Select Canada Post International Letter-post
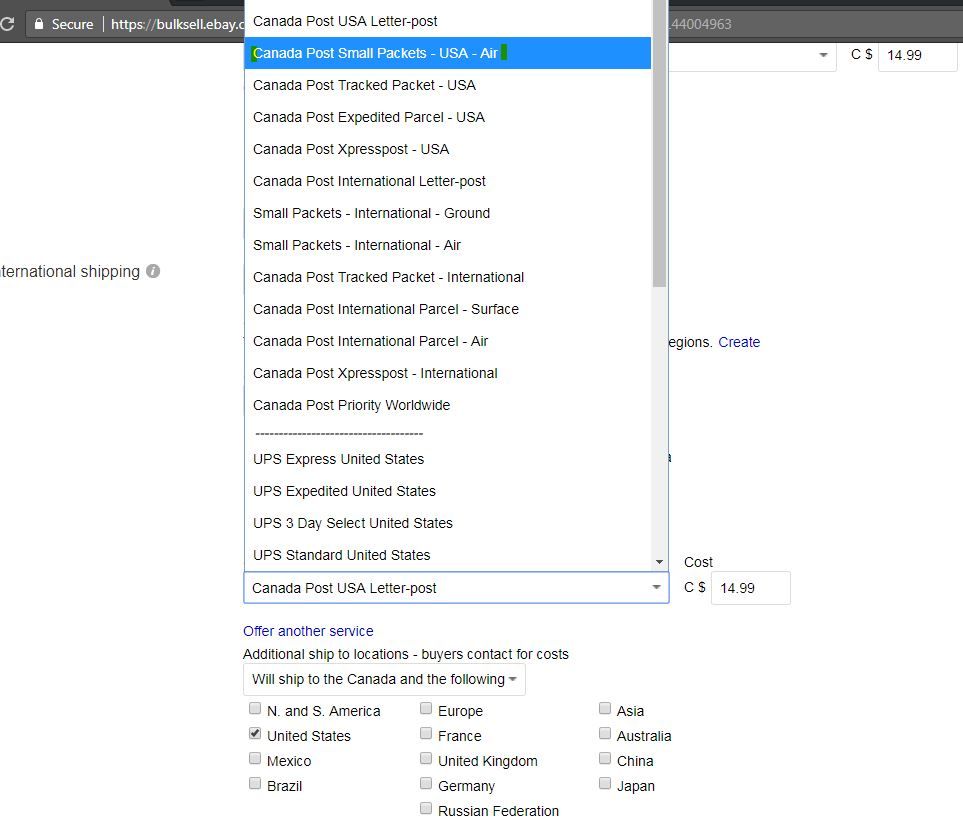The height and width of the screenshot is (830, 963). point(448,181)
